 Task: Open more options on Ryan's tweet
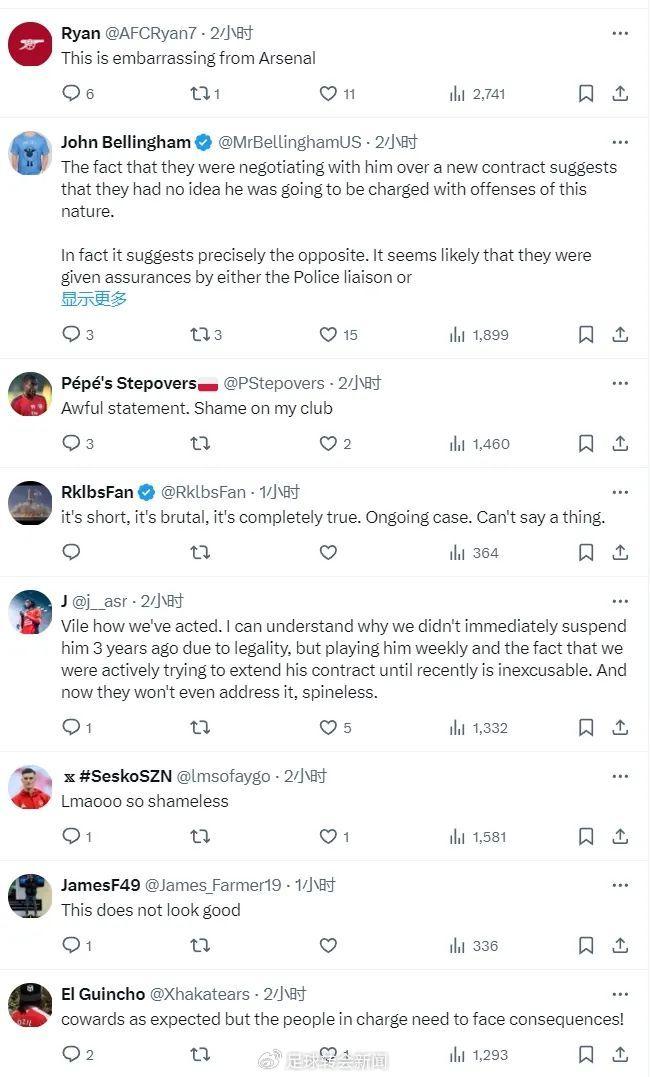pos(620,33)
